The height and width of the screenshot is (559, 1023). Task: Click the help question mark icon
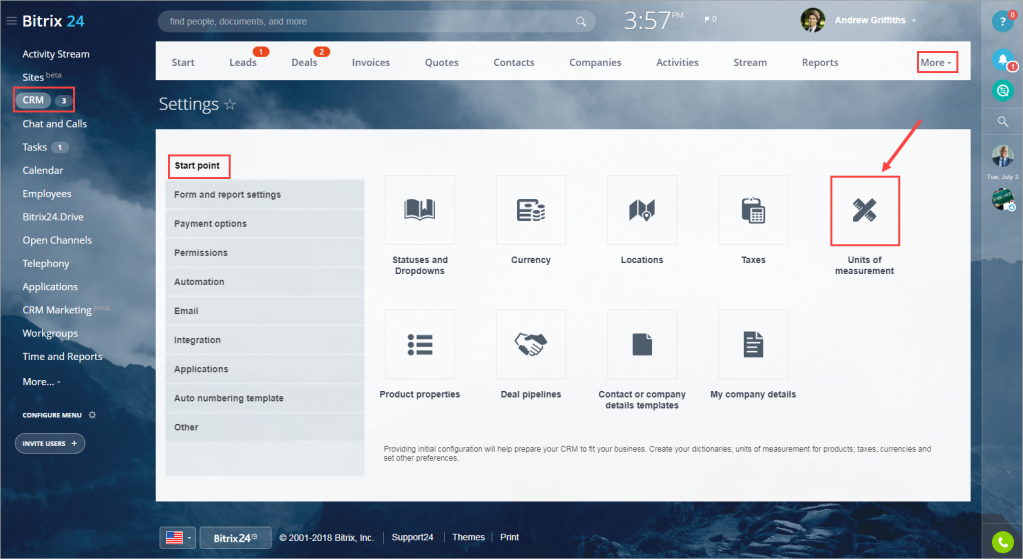point(1002,22)
